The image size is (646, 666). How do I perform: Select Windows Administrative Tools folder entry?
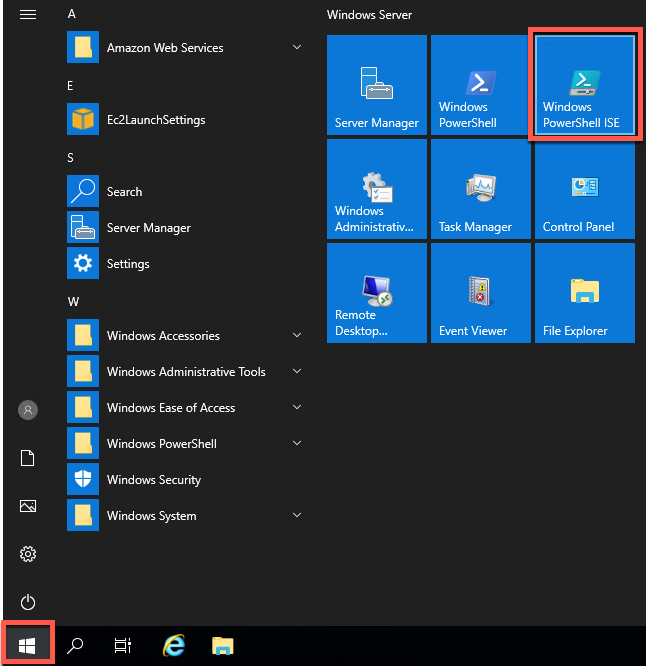[186, 372]
